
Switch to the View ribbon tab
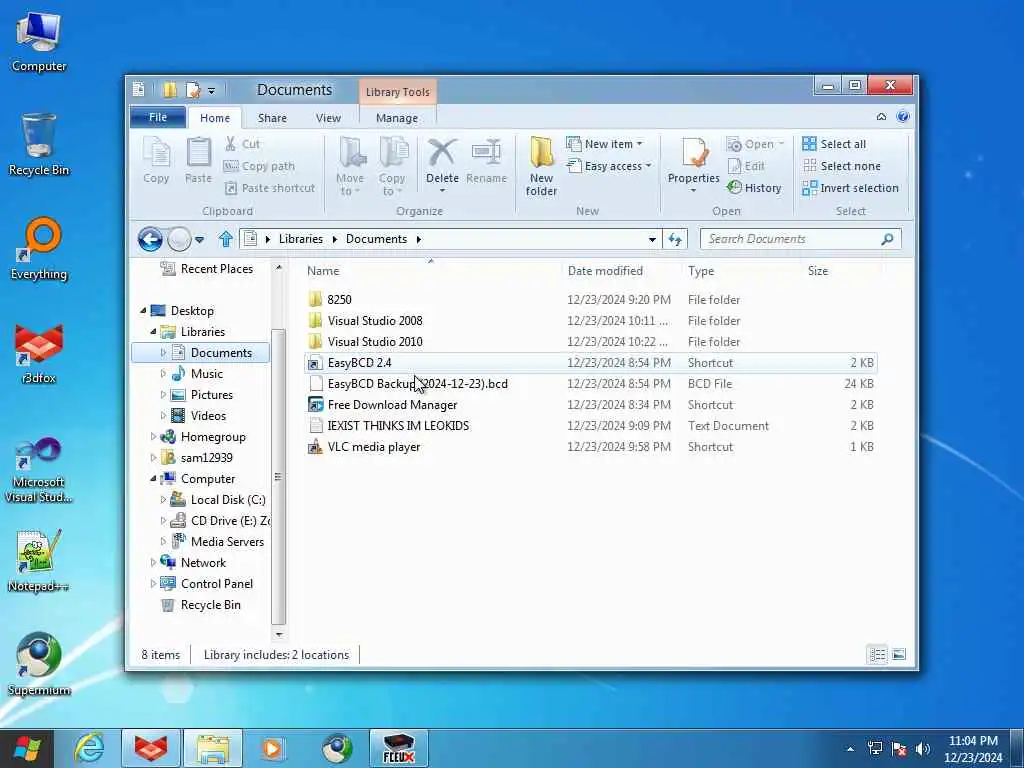point(328,118)
